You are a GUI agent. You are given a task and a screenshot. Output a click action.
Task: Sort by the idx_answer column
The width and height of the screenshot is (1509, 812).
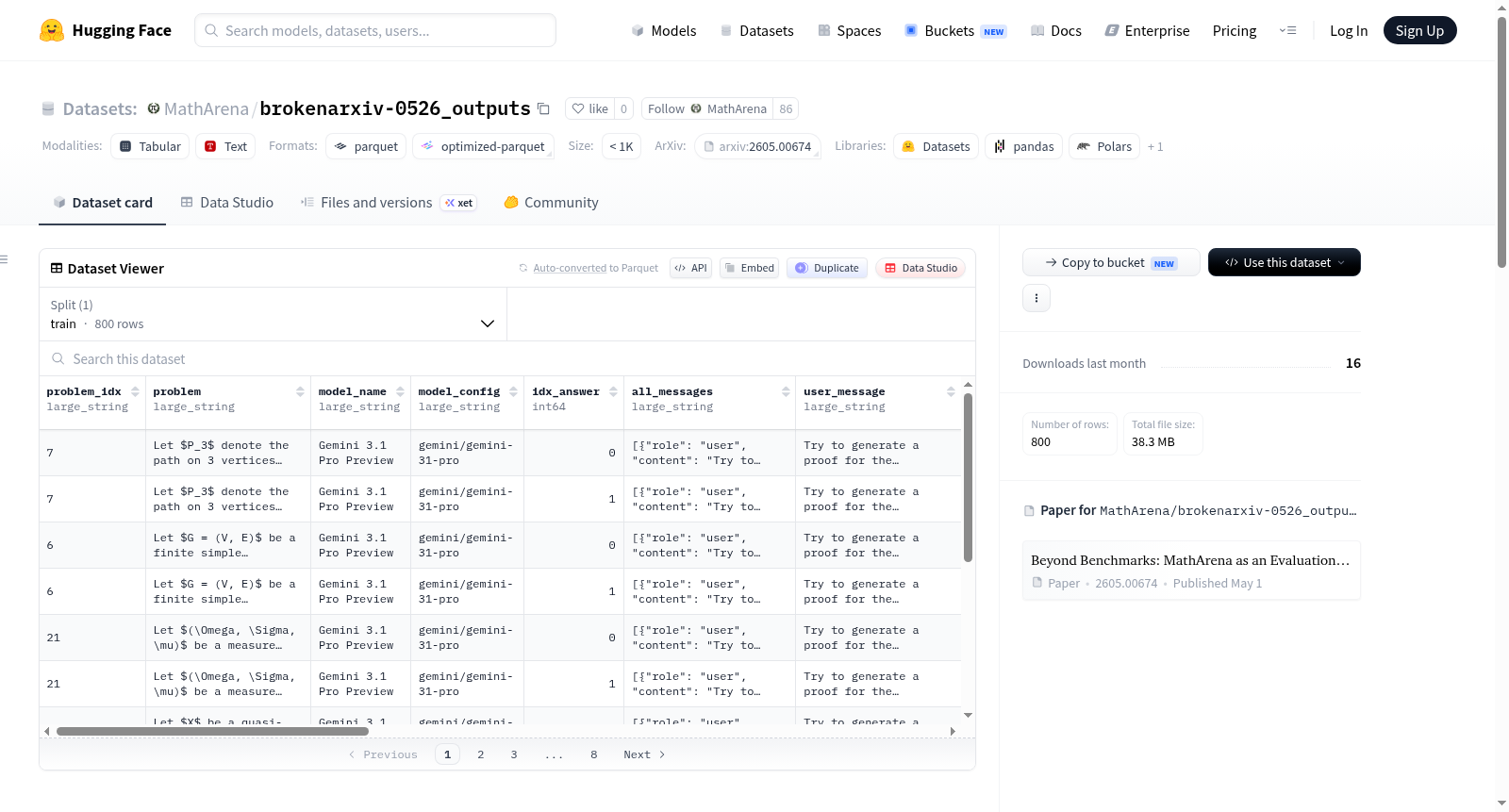point(613,391)
